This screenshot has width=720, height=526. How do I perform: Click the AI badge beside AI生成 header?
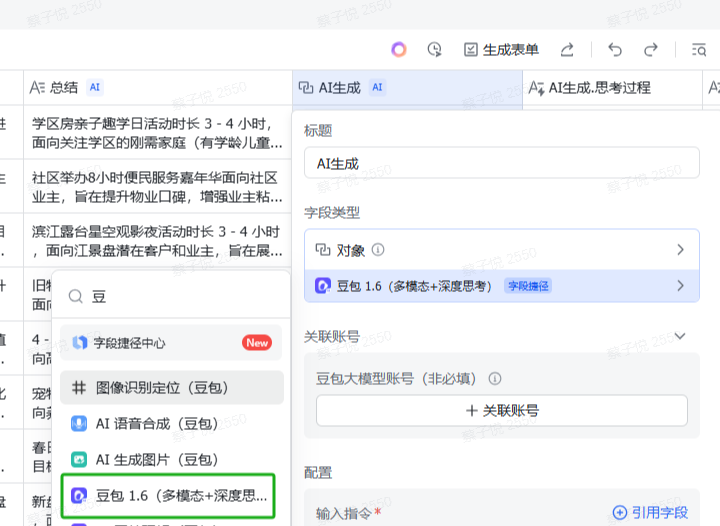pos(377,87)
